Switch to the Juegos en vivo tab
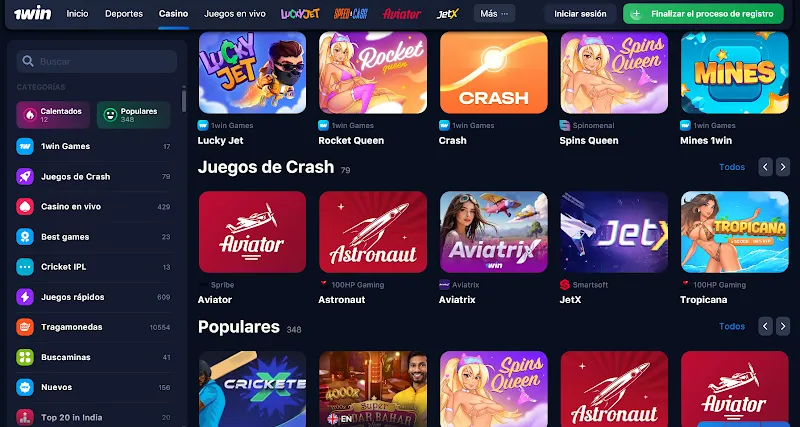Image resolution: width=800 pixels, height=427 pixels. pyautogui.click(x=235, y=14)
